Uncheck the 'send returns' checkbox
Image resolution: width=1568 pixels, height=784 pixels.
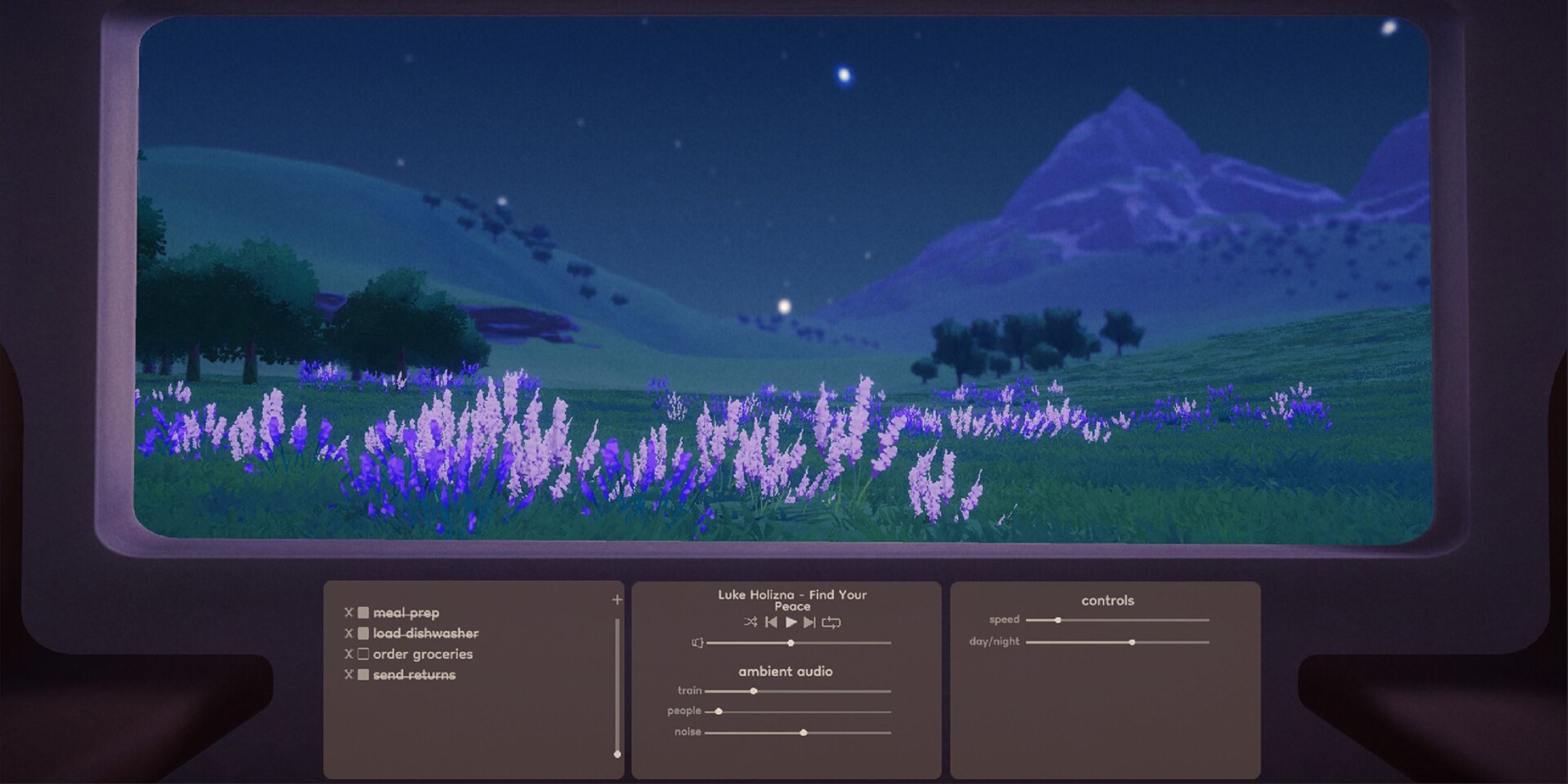pos(363,674)
